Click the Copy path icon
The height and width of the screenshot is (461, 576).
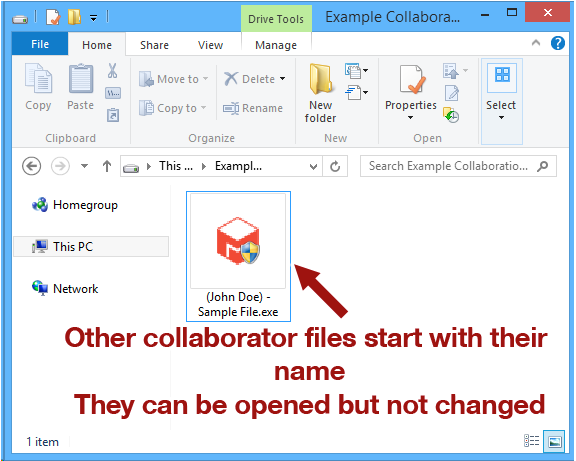(113, 93)
